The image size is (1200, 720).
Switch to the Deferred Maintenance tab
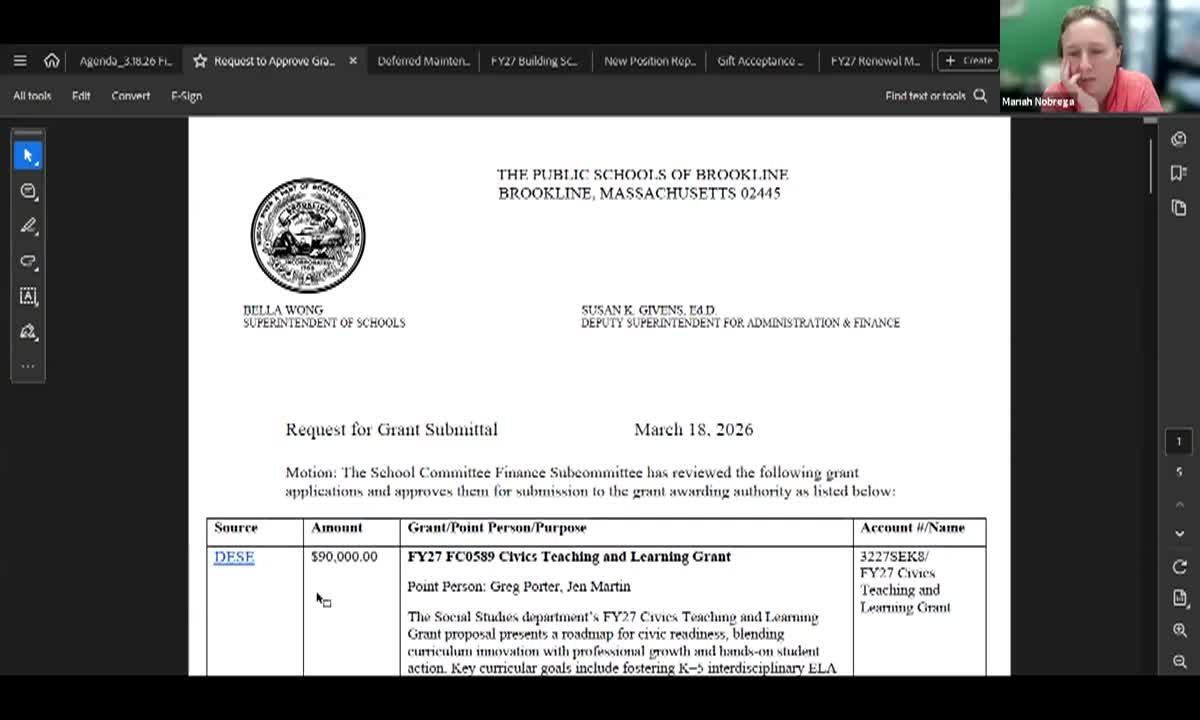pos(423,61)
